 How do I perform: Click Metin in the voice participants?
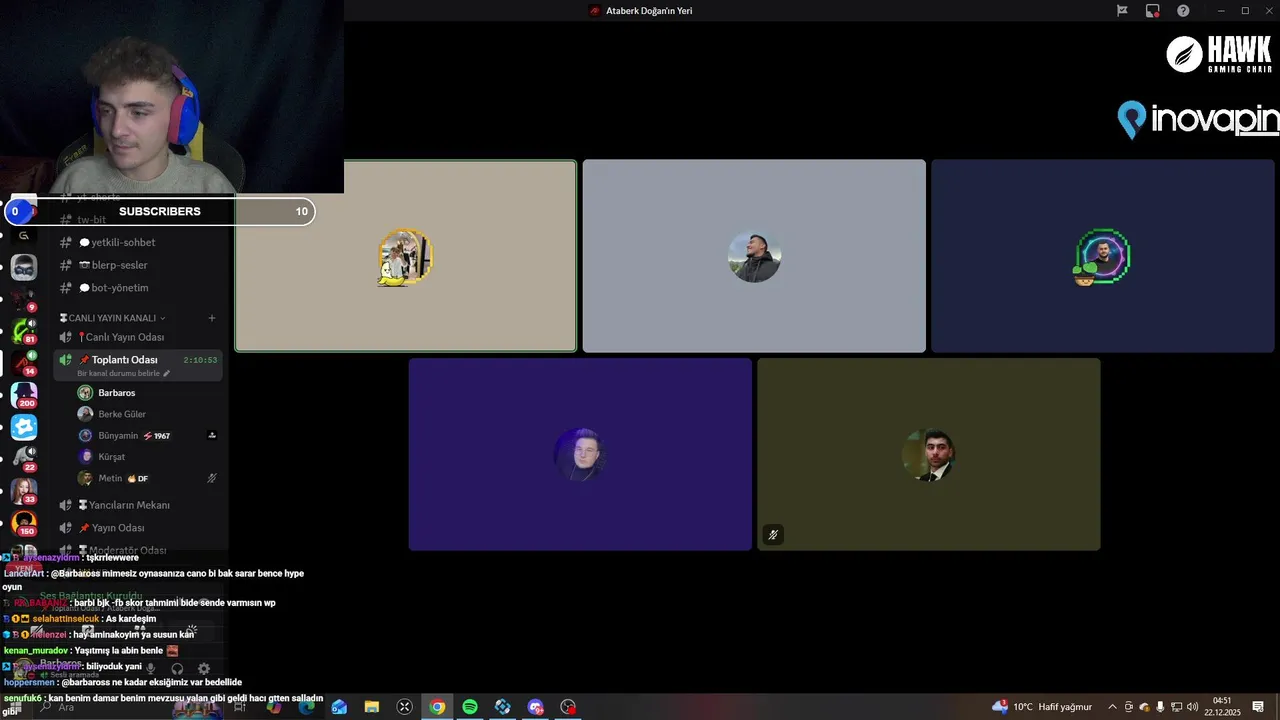click(147, 478)
